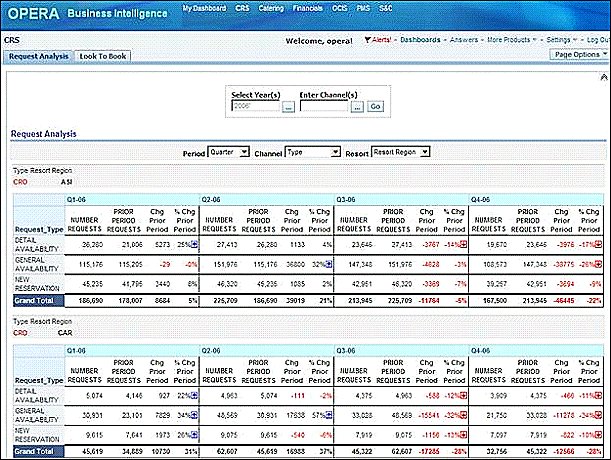Open the Page Options menu
Screen dimensions: 611x460
(x=579, y=55)
